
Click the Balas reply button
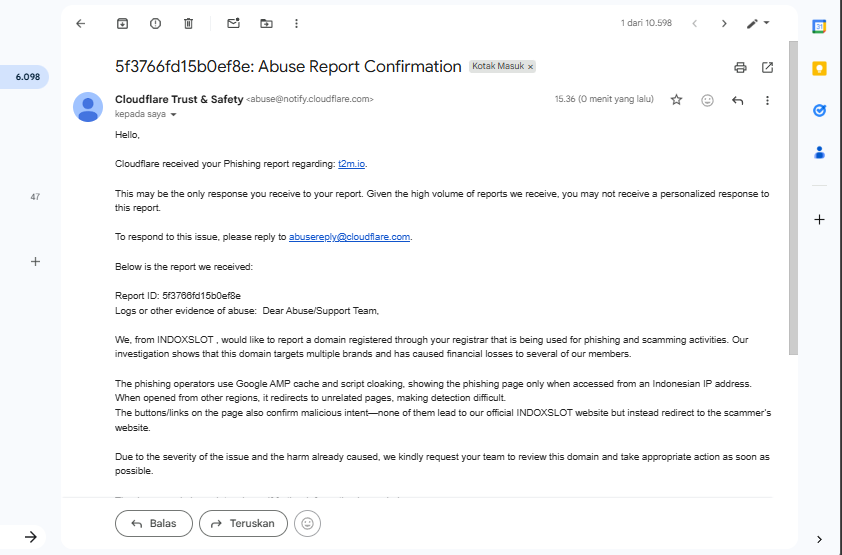pyautogui.click(x=154, y=523)
